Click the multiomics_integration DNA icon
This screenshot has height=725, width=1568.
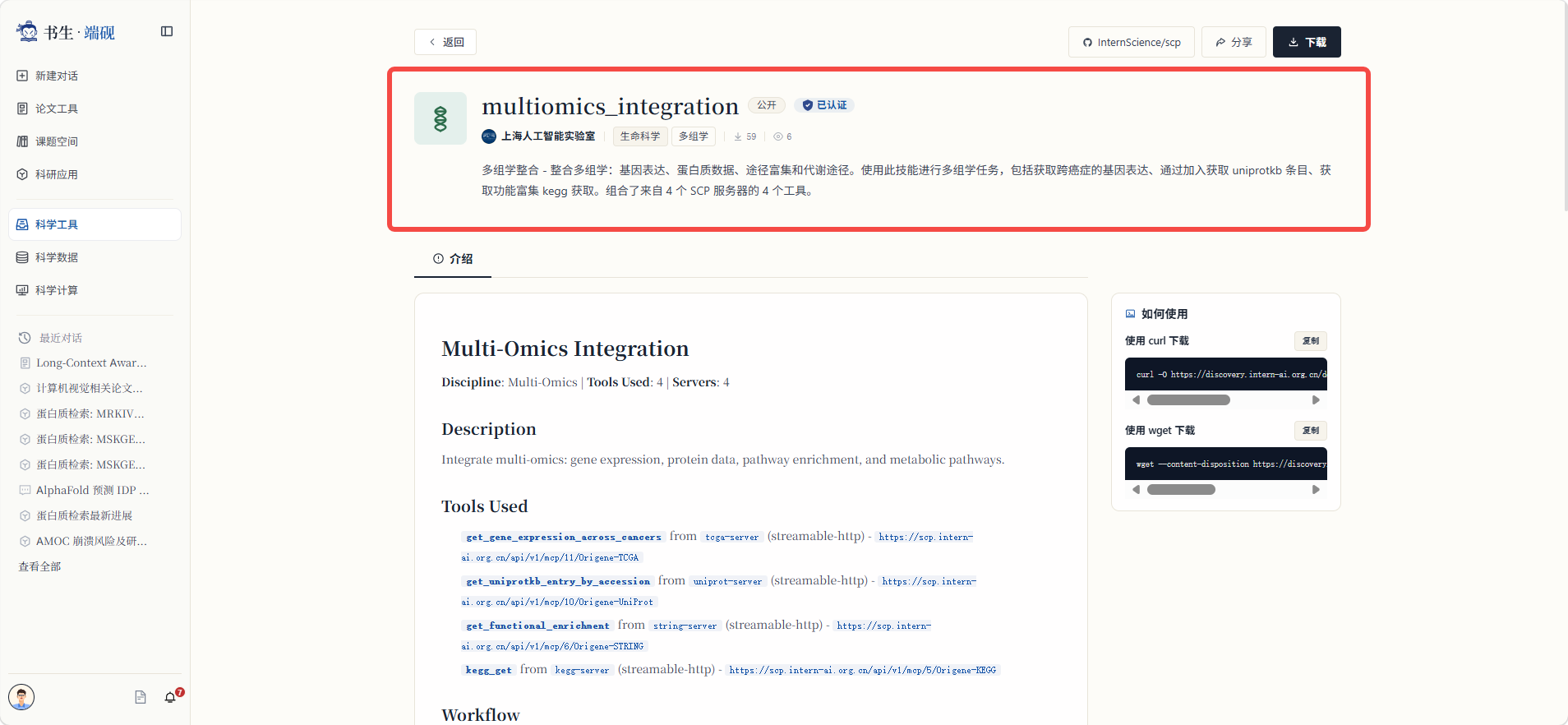tap(440, 118)
